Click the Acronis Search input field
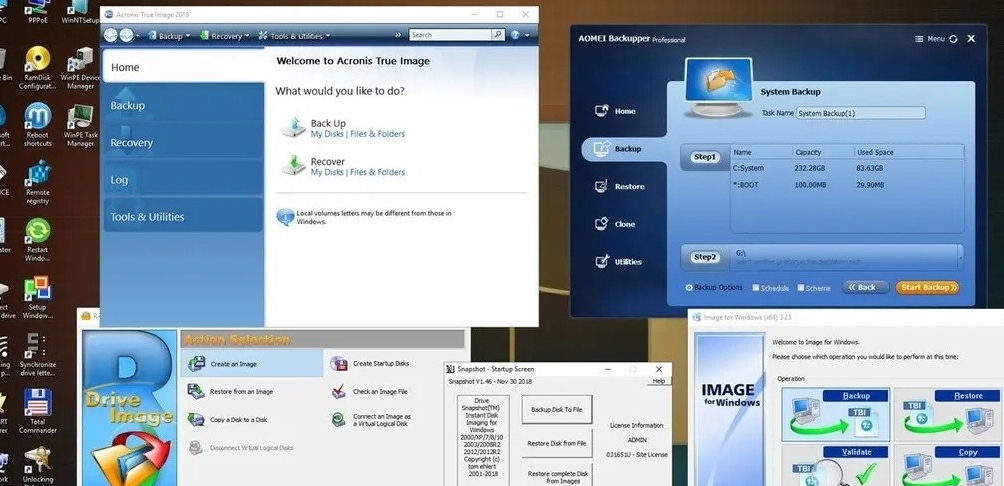Screen dimensions: 1004x486 450,35
